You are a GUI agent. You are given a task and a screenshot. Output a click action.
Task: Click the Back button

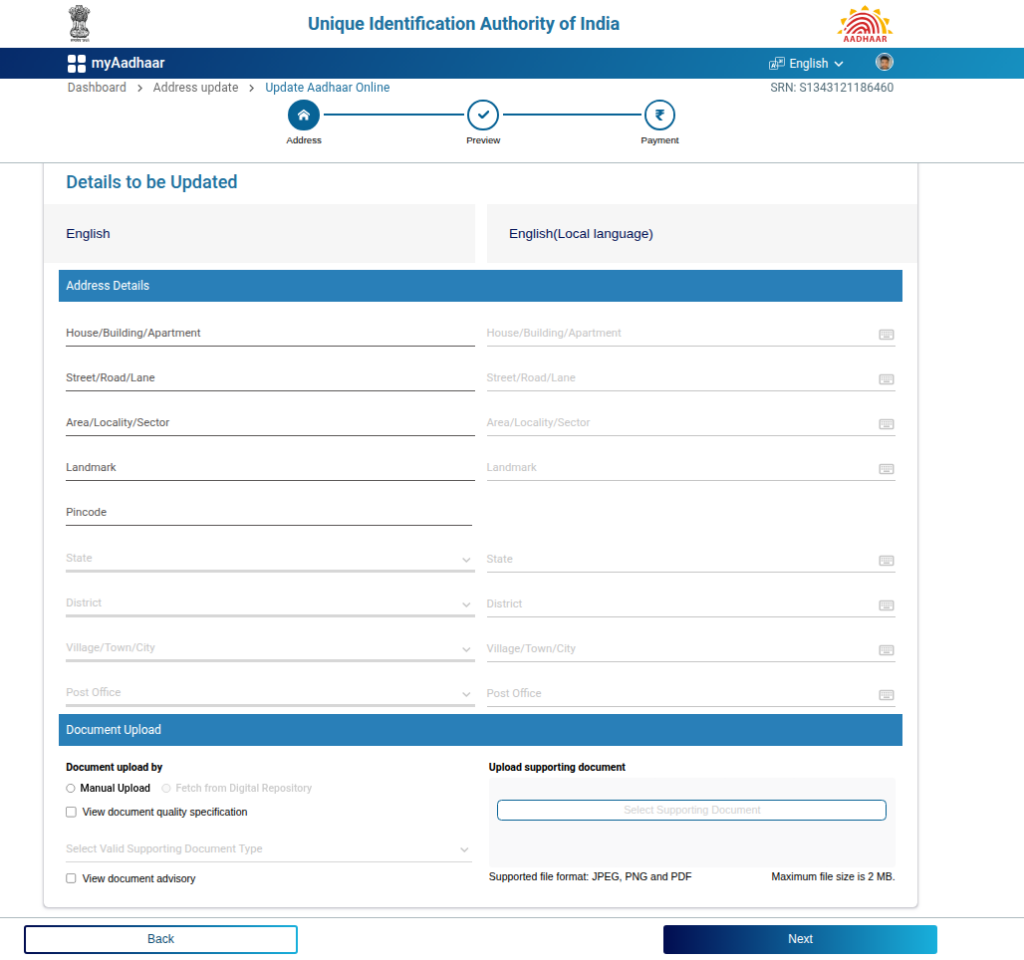pyautogui.click(x=161, y=939)
